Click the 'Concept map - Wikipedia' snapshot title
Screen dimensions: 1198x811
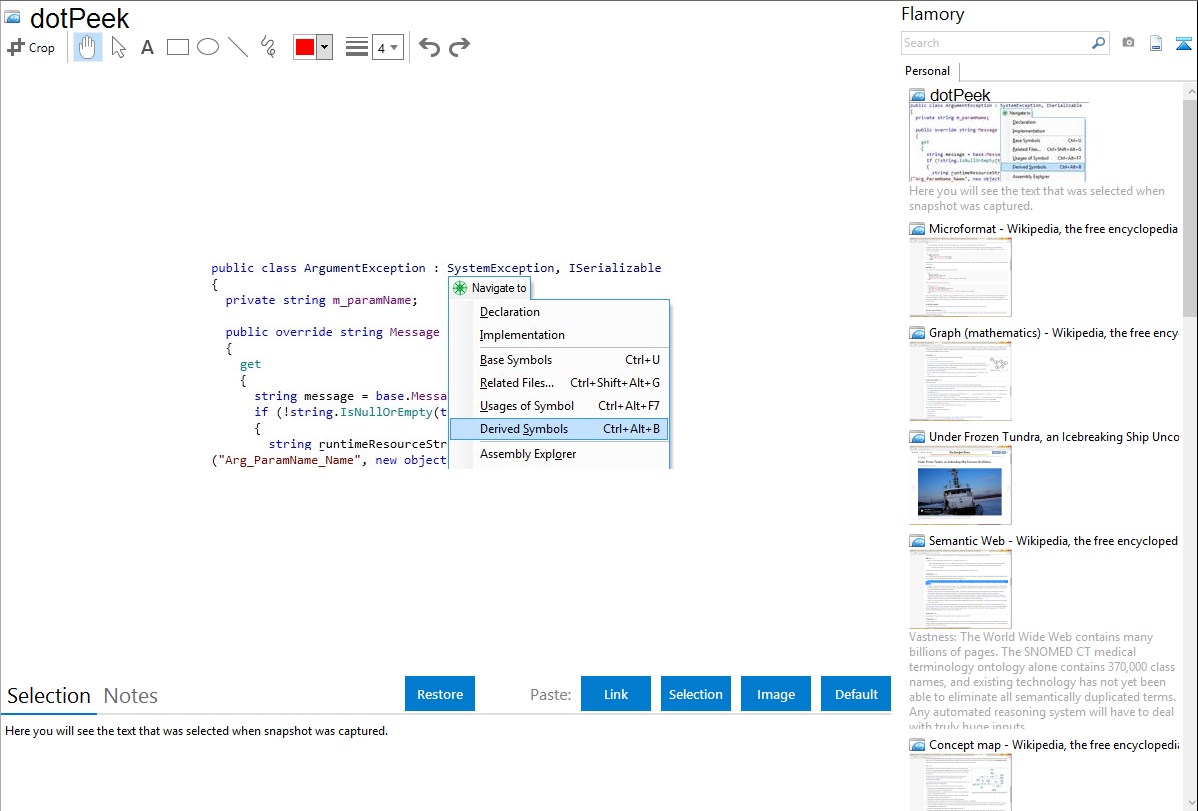click(1053, 744)
